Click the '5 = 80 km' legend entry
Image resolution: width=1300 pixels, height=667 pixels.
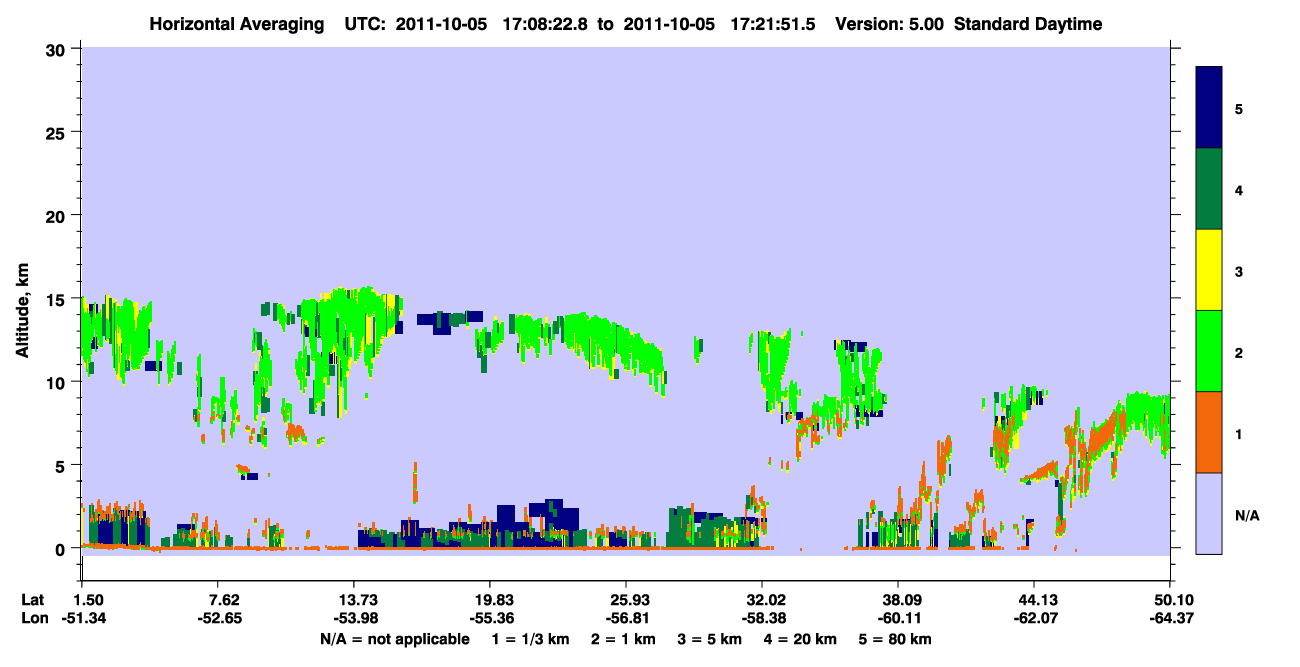[x=896, y=639]
